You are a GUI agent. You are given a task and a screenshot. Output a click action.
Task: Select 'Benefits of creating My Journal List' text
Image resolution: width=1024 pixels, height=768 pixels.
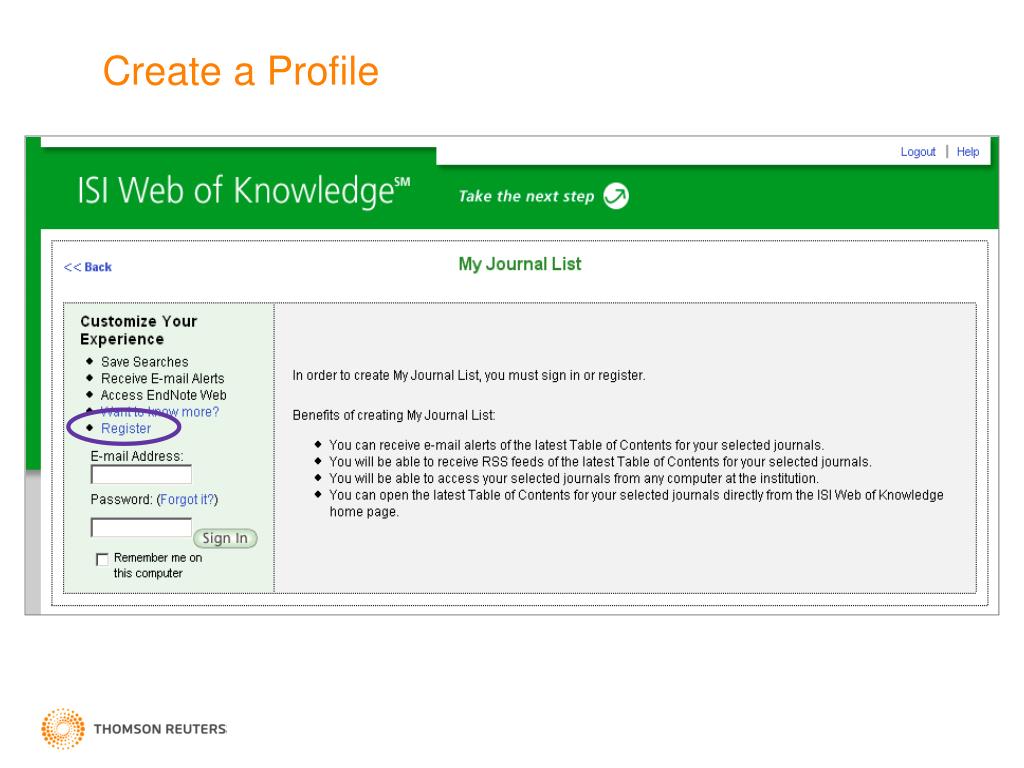(x=394, y=415)
